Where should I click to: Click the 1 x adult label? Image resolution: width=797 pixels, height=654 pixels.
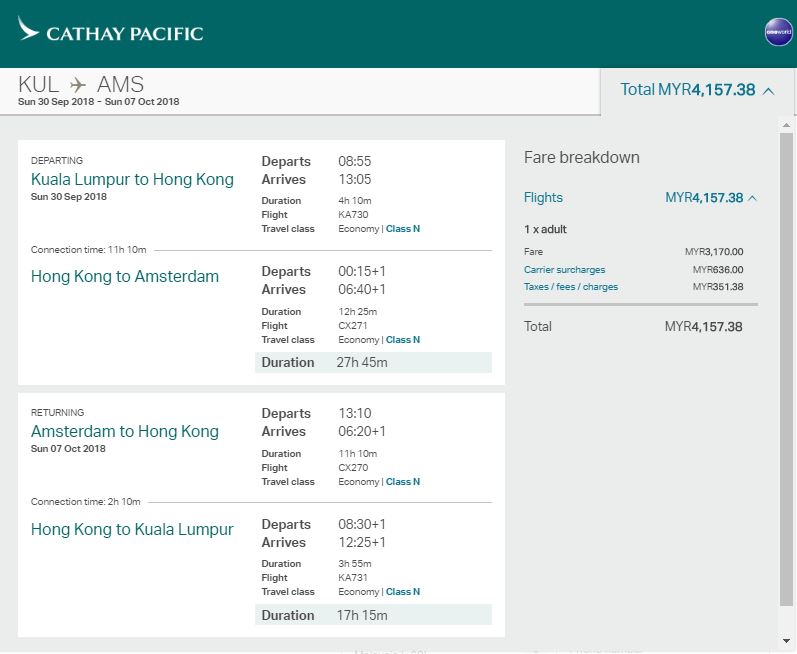click(545, 229)
